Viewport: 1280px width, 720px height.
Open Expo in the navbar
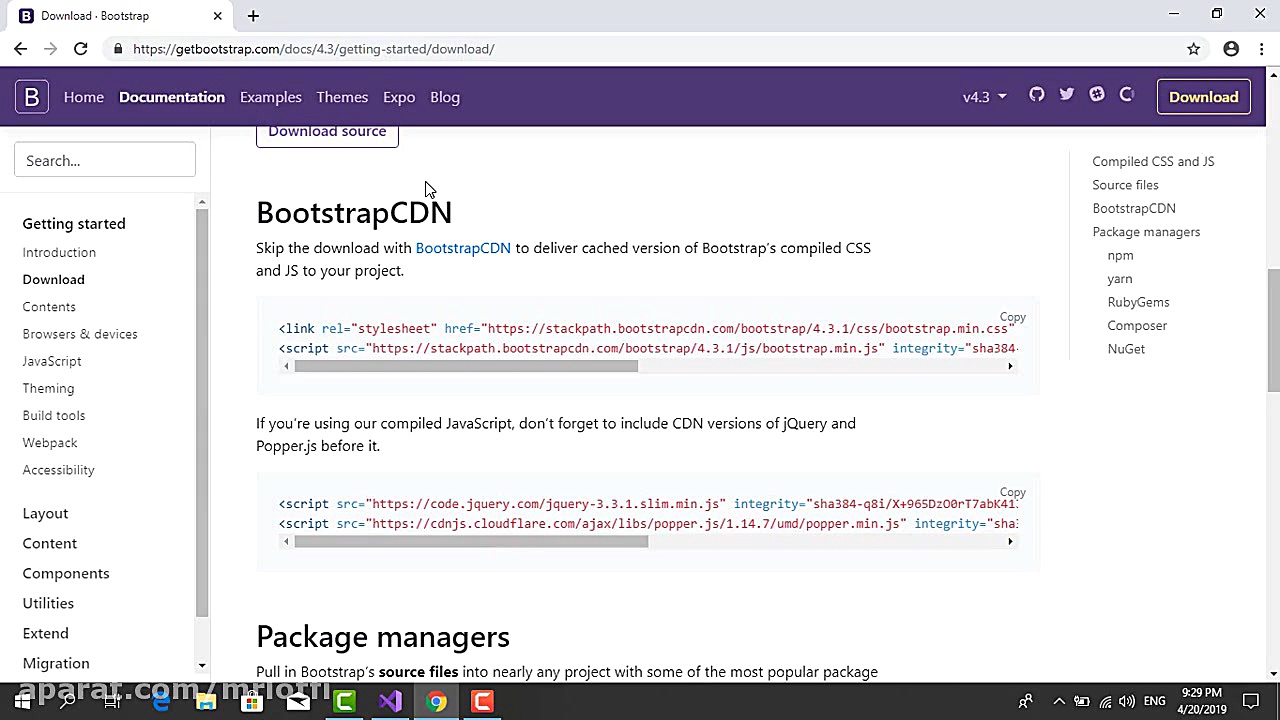pyautogui.click(x=399, y=97)
